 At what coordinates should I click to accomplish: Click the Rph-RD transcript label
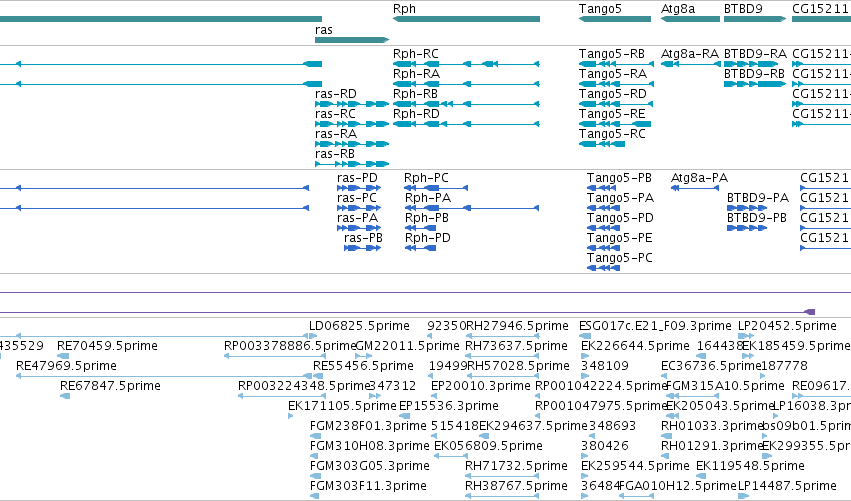[x=416, y=114]
